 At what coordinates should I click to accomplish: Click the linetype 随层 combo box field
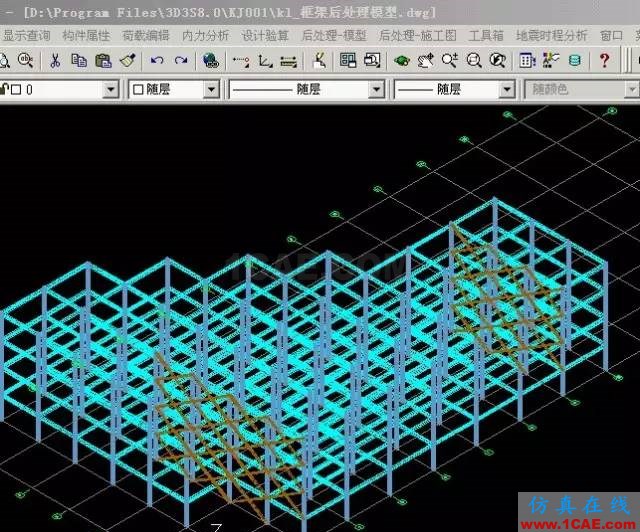point(307,89)
